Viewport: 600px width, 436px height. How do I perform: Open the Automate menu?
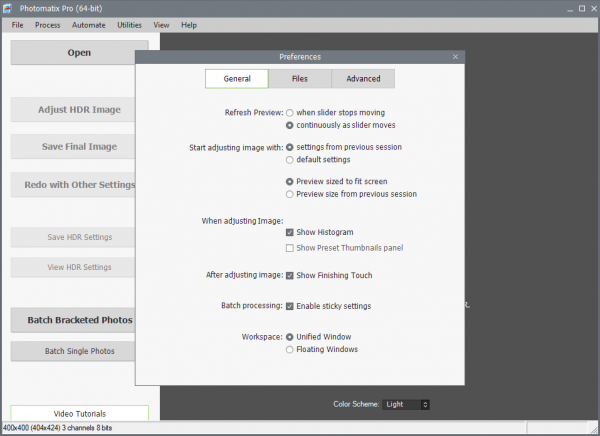point(88,24)
